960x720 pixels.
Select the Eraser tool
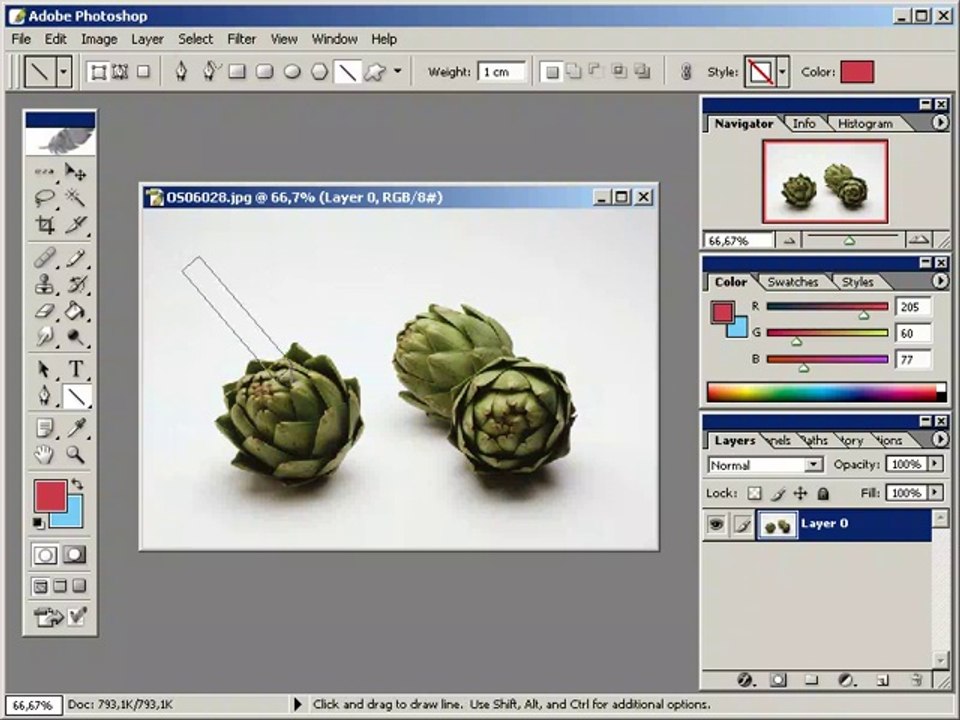coord(45,310)
